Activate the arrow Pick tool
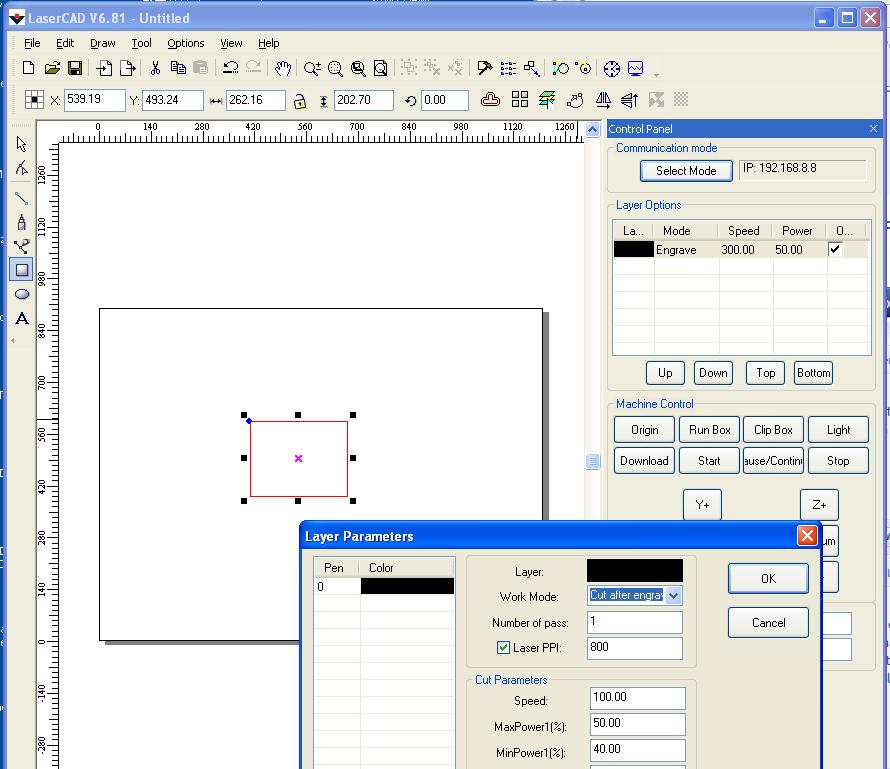 pos(22,145)
